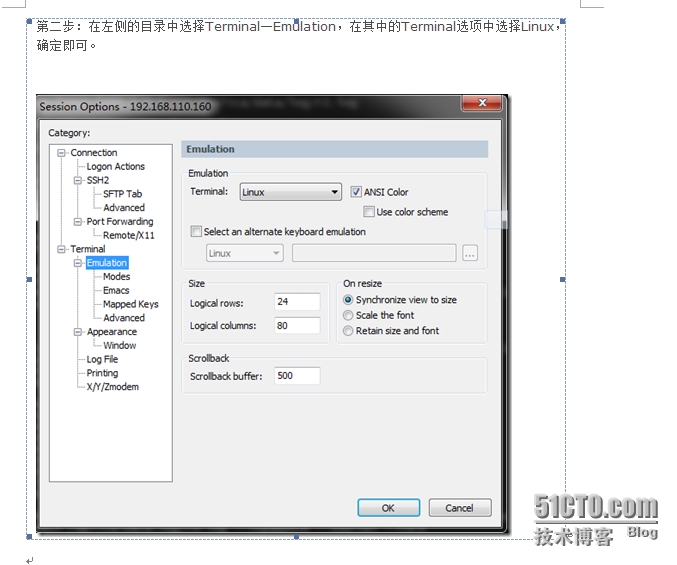Open the Terminal type dropdown

(x=291, y=192)
